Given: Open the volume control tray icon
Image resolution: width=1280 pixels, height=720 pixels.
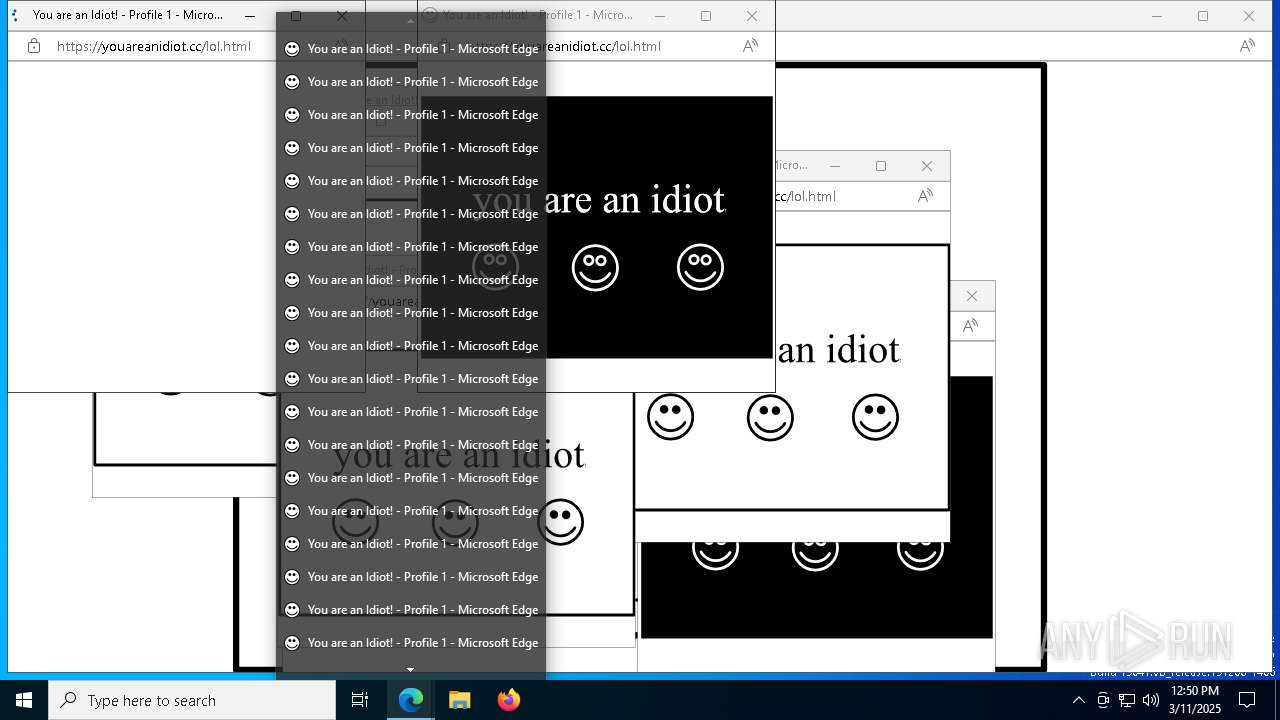Looking at the screenshot, I should 1151,700.
